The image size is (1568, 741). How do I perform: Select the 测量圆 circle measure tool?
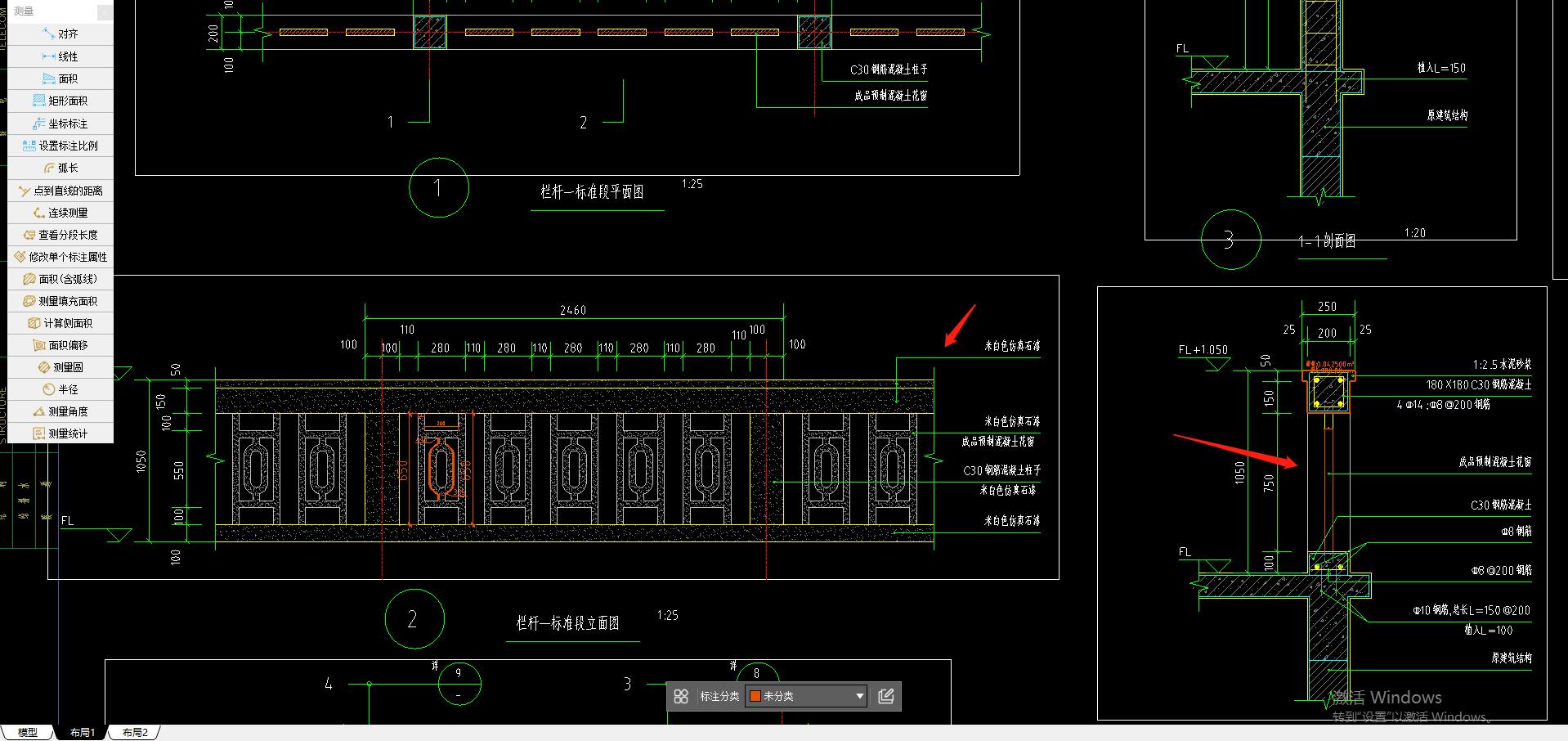(60, 367)
